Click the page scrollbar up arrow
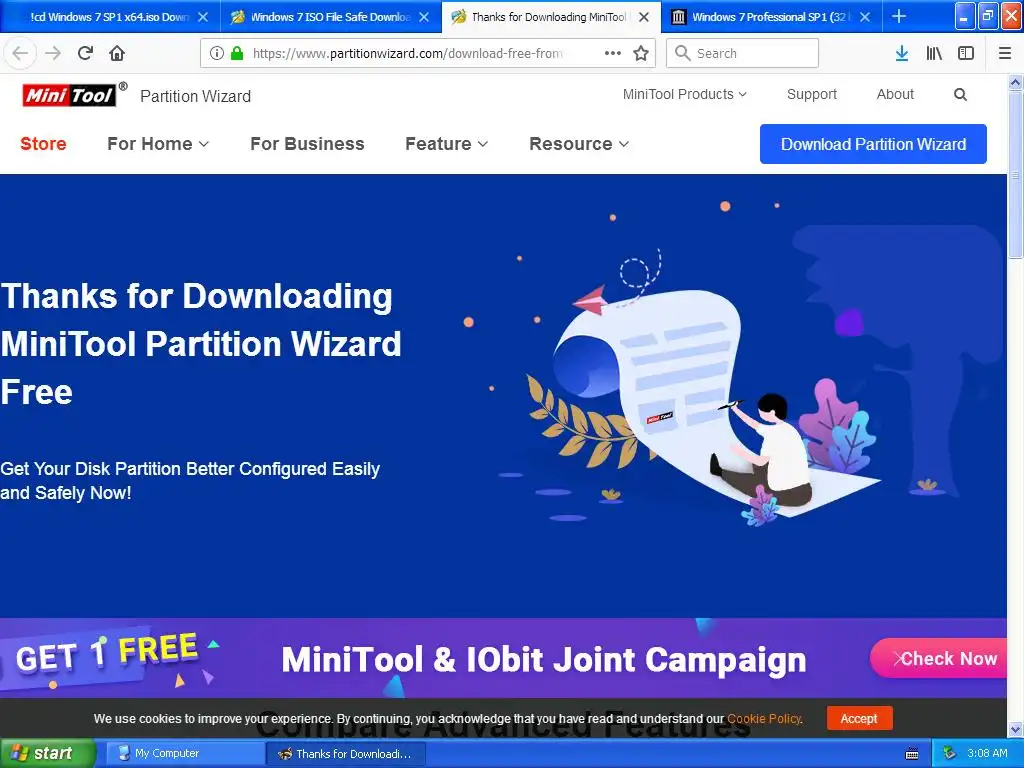The height and width of the screenshot is (768, 1024). 1015,82
